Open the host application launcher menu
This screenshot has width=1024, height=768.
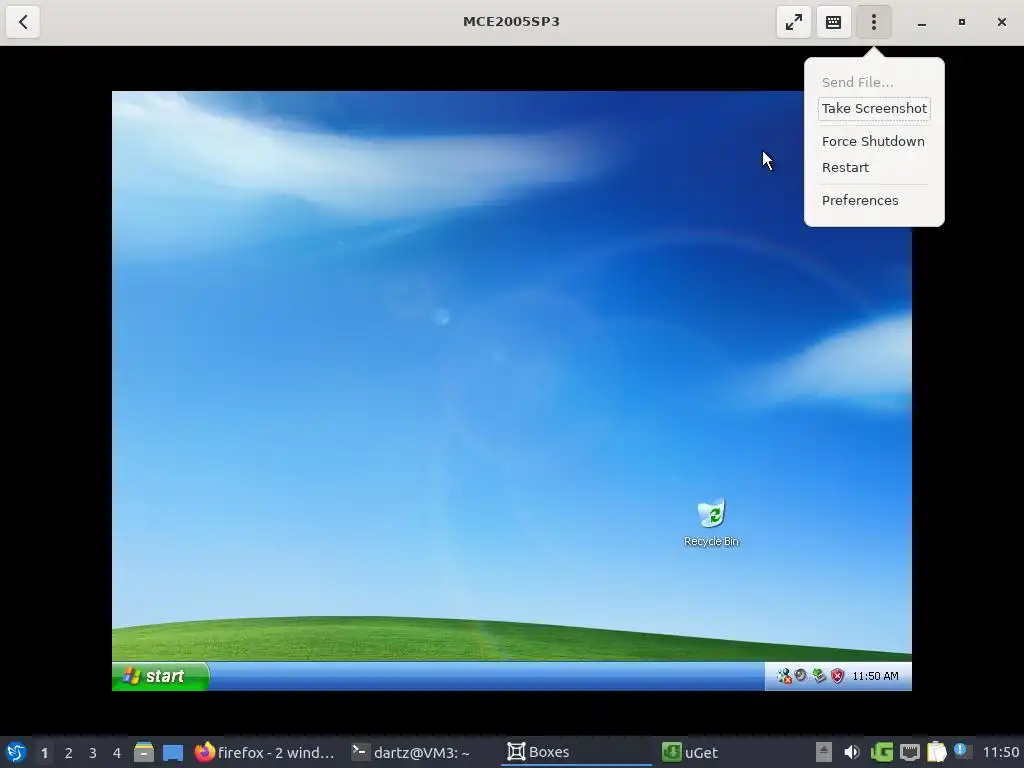tap(16, 752)
